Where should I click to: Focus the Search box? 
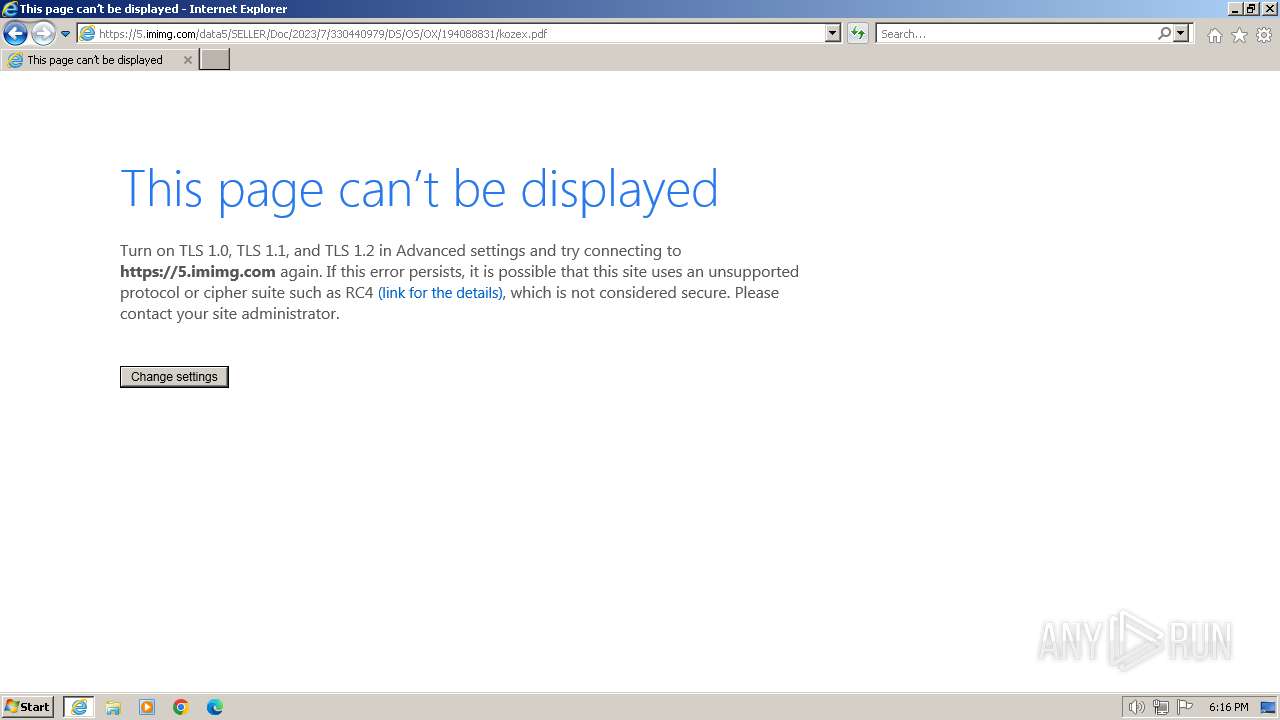(x=1017, y=33)
